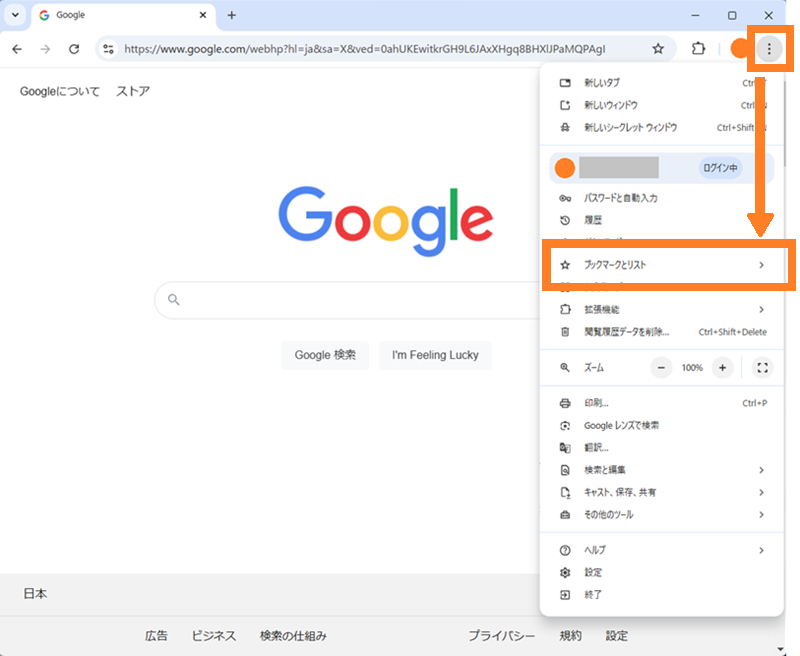The width and height of the screenshot is (800, 656).
Task: Select the Google tab
Action: [122, 15]
